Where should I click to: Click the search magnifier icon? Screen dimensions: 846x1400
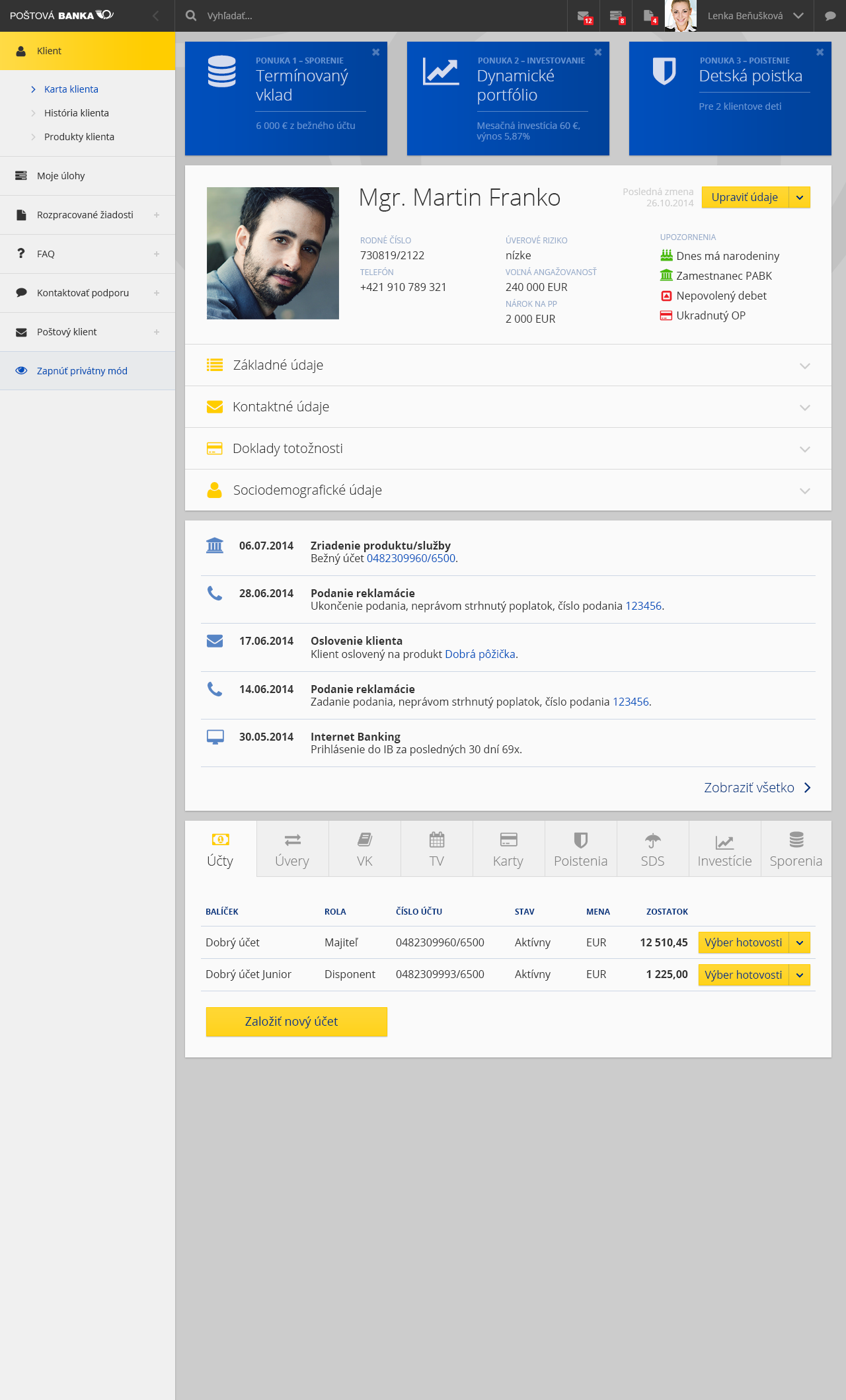(x=191, y=15)
